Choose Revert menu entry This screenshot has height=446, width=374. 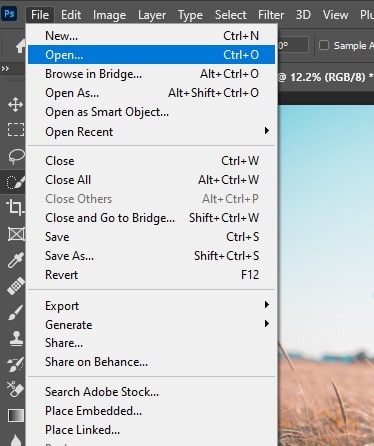pyautogui.click(x=151, y=275)
